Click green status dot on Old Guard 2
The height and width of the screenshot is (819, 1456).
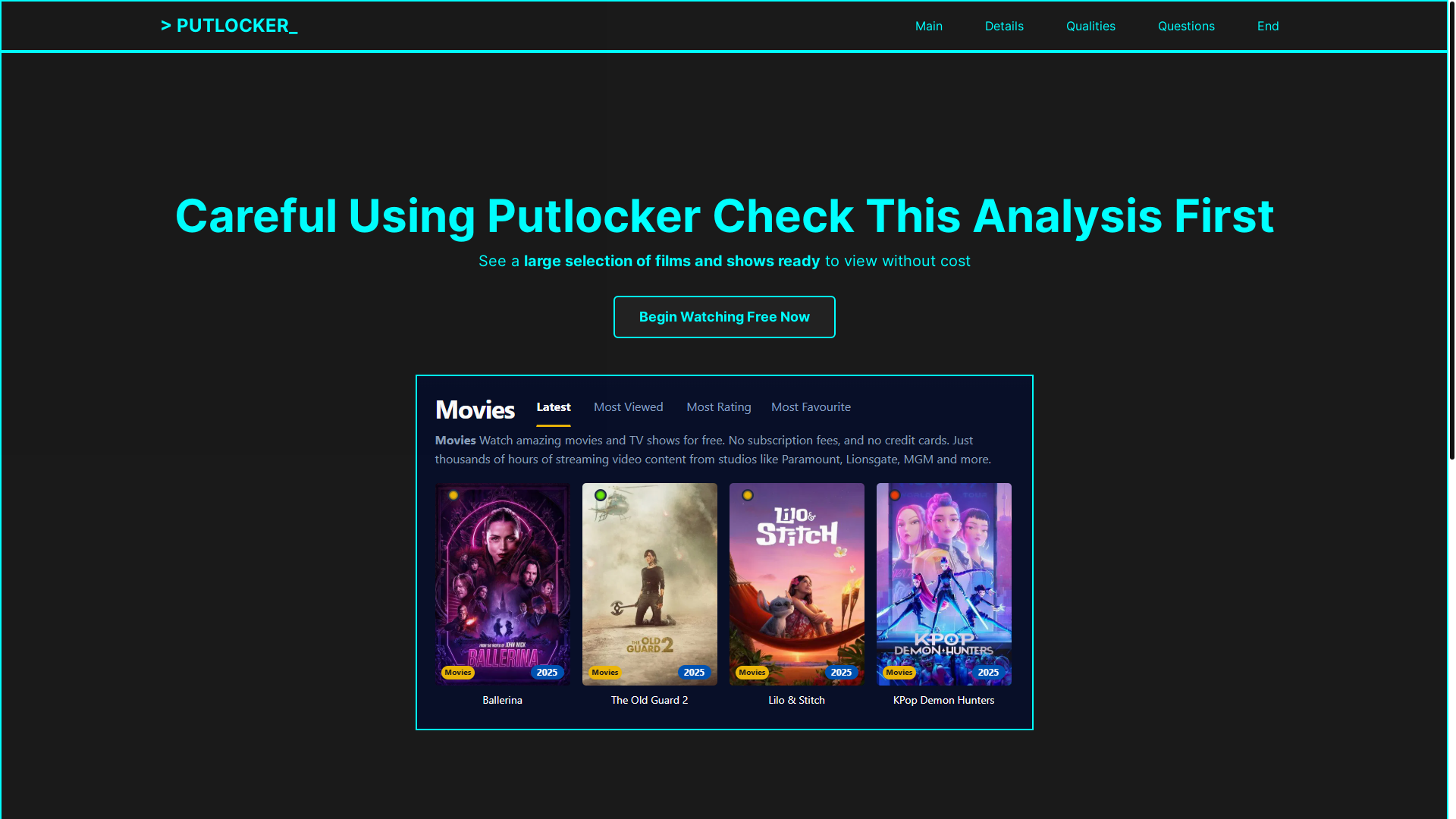[601, 495]
